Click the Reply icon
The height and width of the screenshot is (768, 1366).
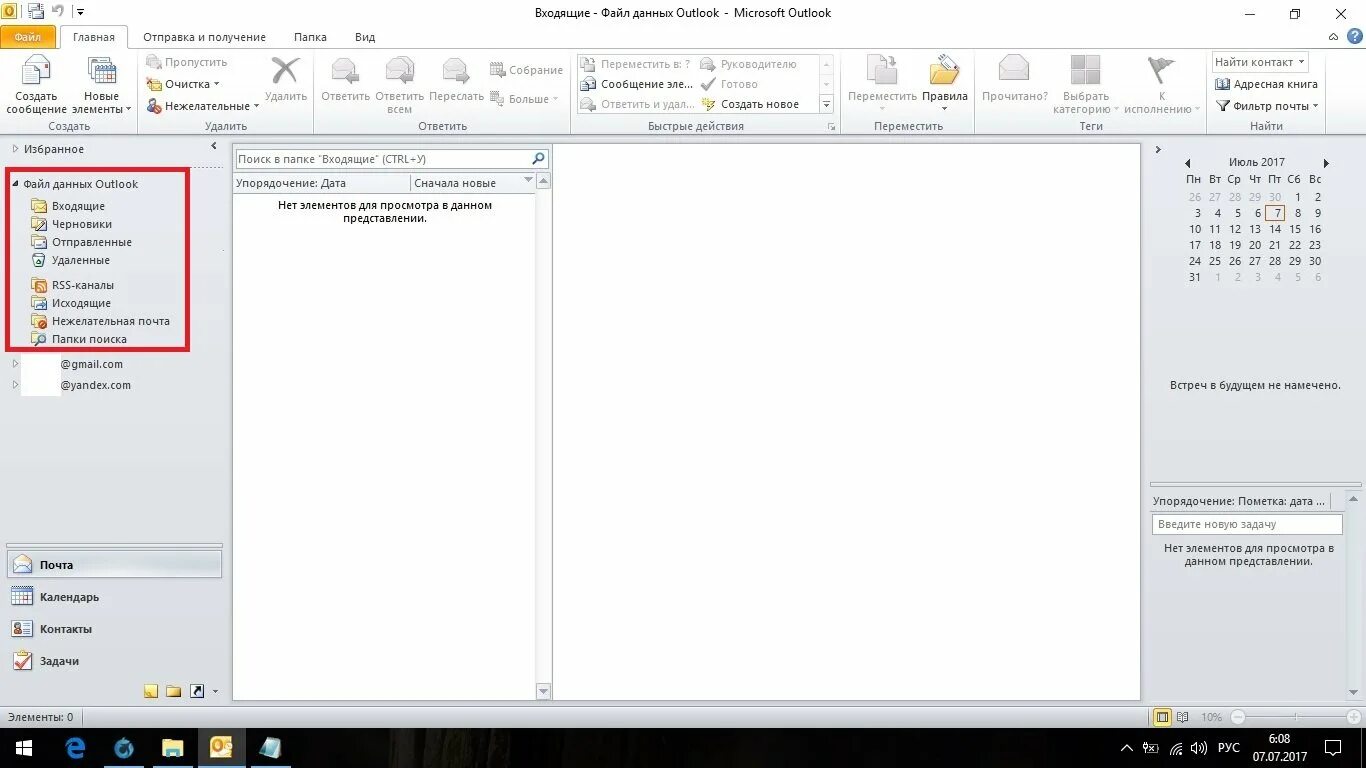coord(345,71)
